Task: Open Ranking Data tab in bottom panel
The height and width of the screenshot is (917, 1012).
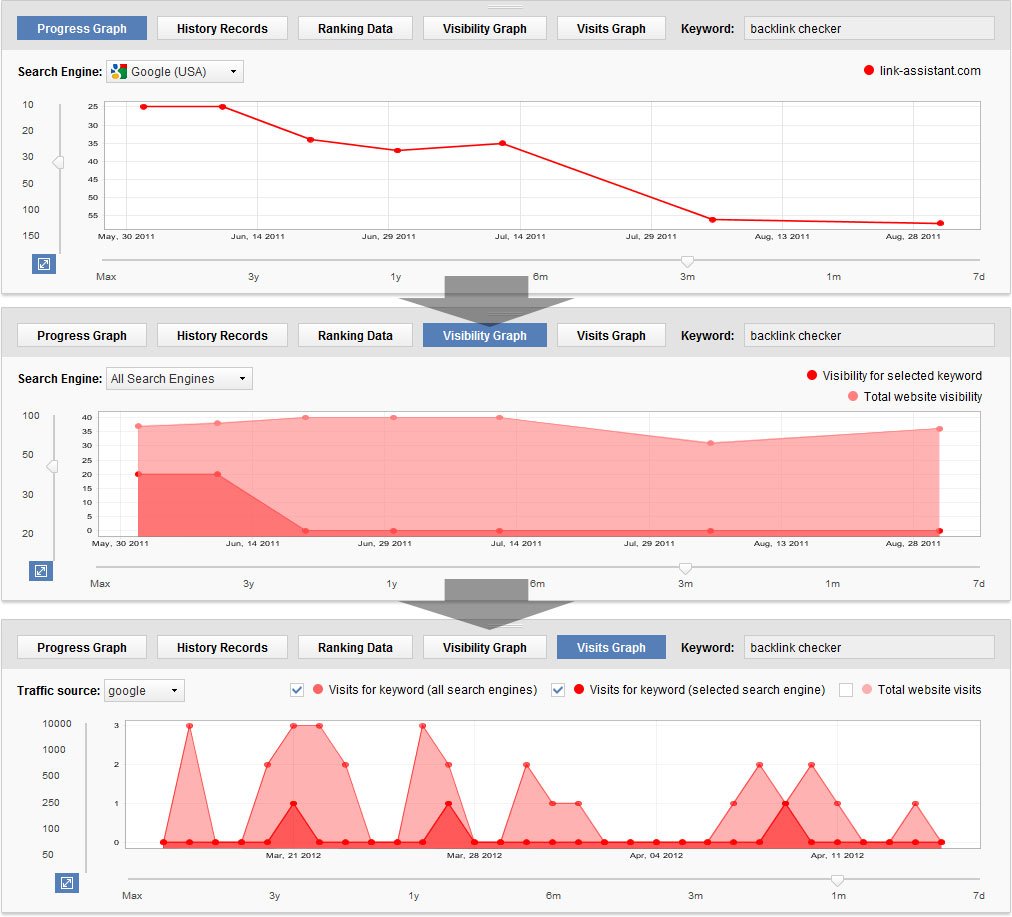Action: [355, 647]
